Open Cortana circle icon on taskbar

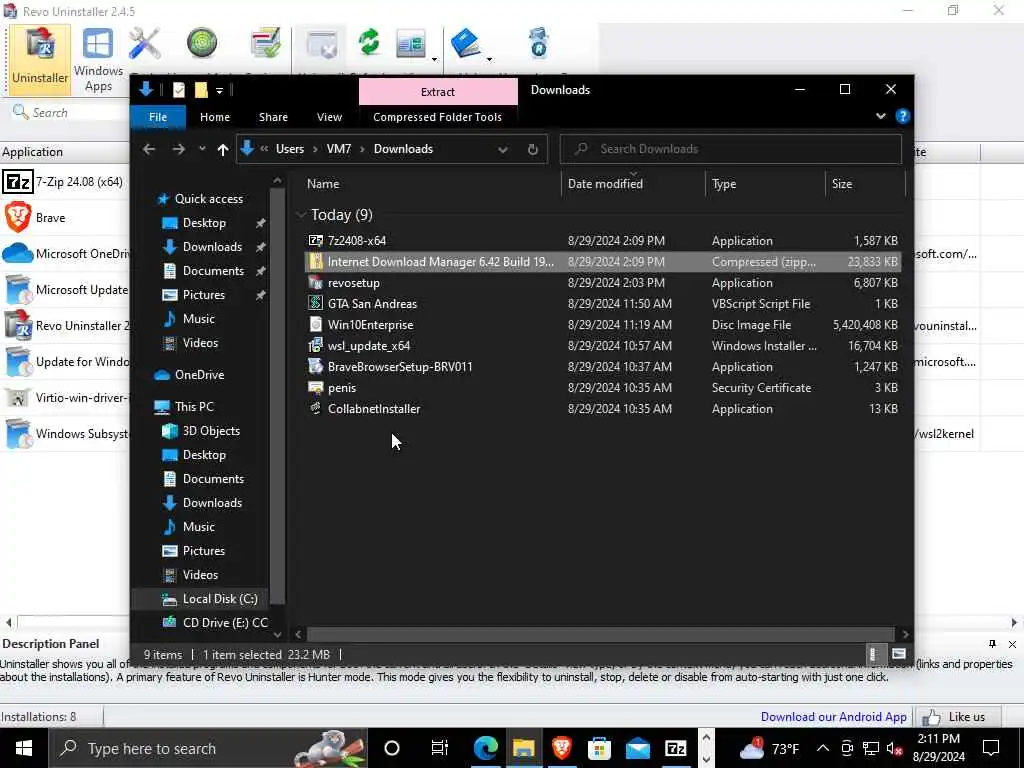point(392,748)
